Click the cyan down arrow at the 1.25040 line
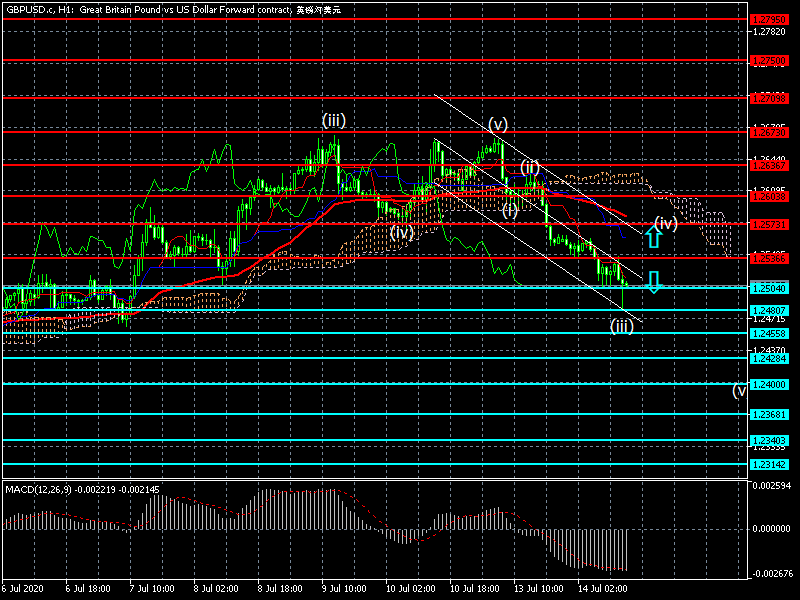This screenshot has height=600, width=800. [652, 282]
